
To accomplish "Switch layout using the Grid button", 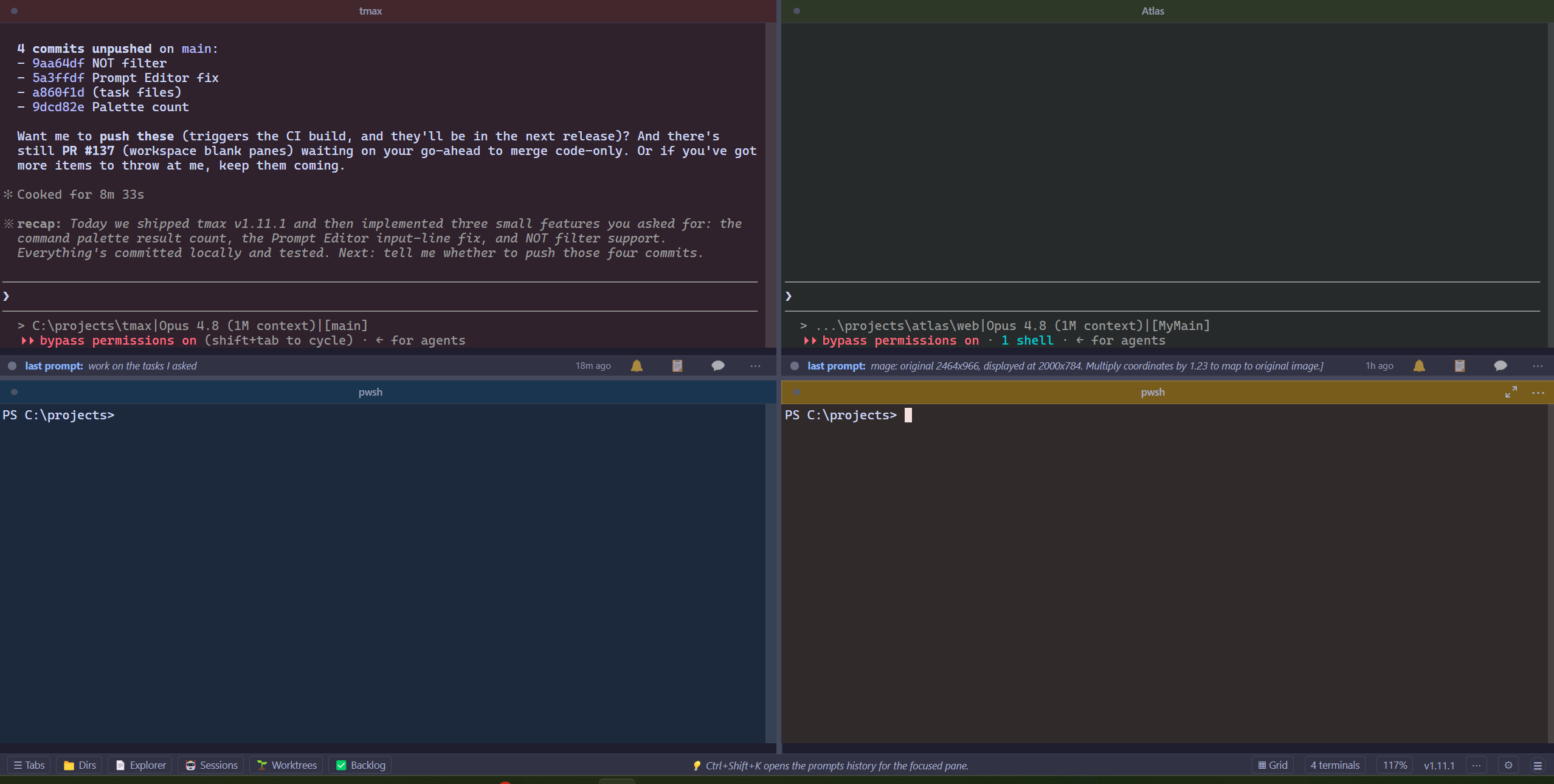I will [1273, 765].
